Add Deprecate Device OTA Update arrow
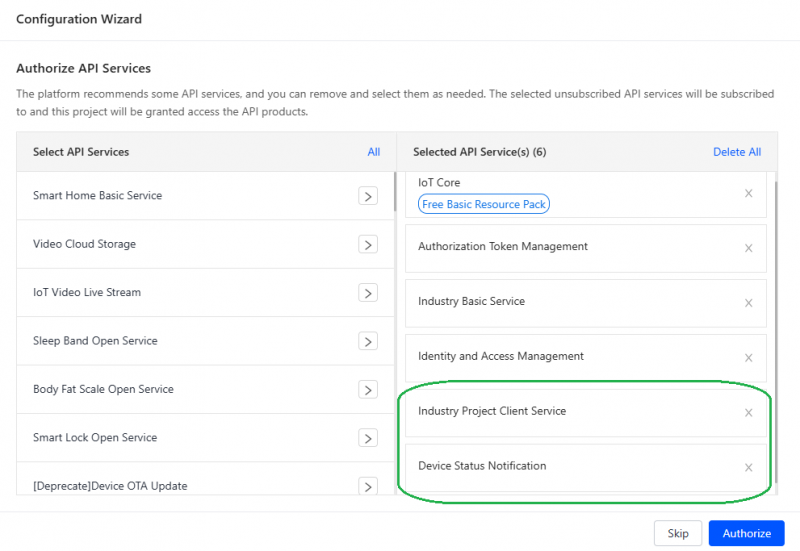 [x=368, y=486]
